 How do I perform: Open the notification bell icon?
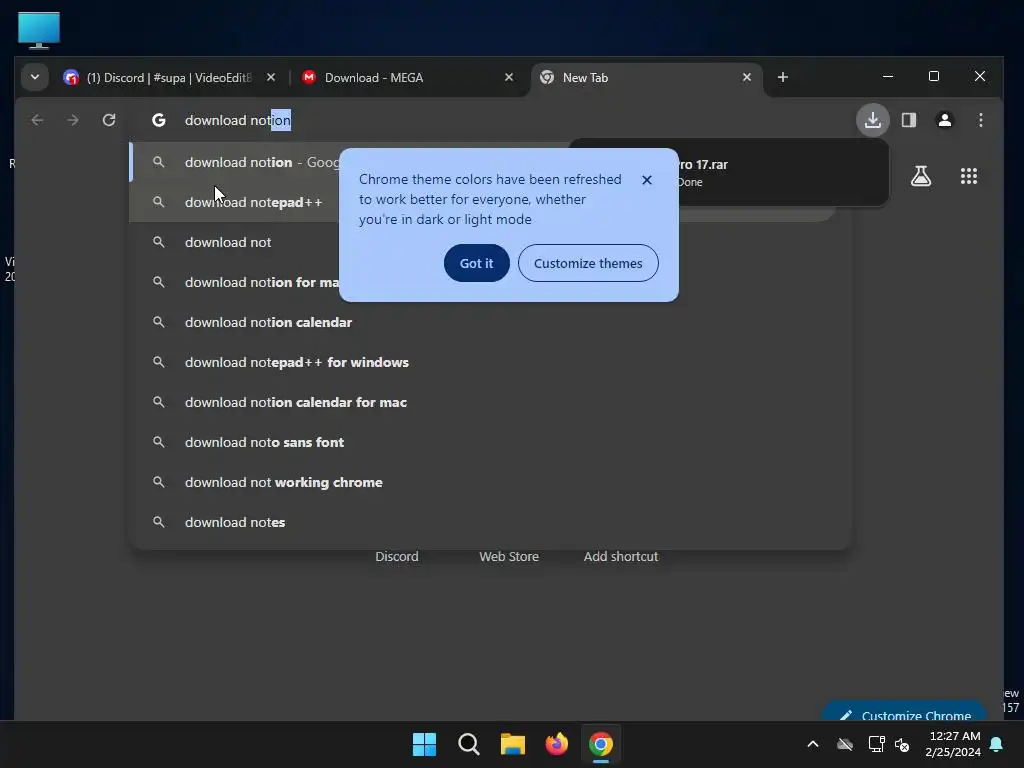997,744
